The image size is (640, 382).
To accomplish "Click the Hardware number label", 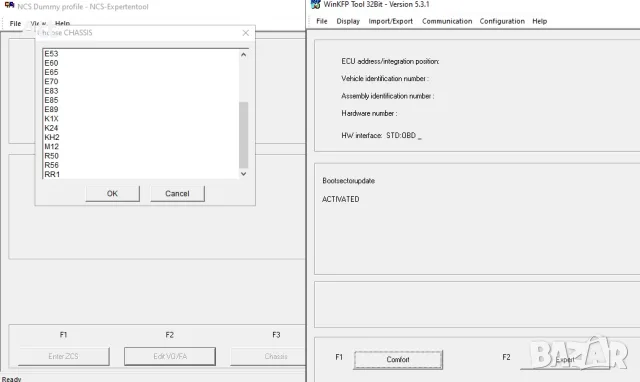I will [369, 113].
